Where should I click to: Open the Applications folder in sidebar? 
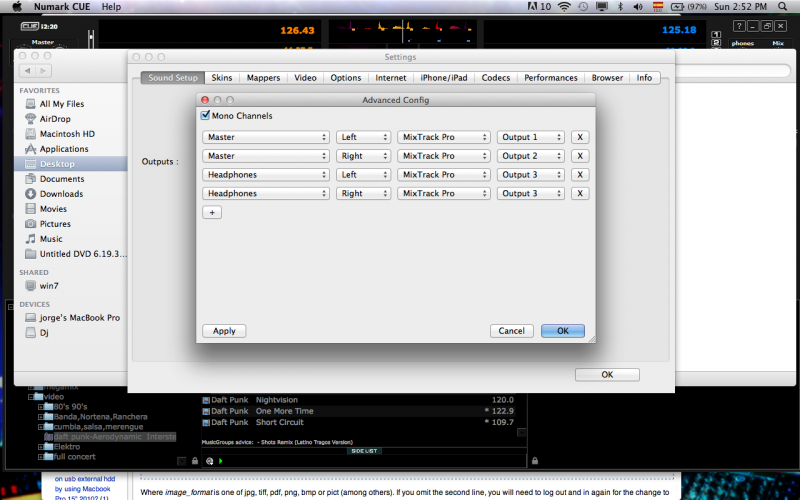tap(64, 149)
